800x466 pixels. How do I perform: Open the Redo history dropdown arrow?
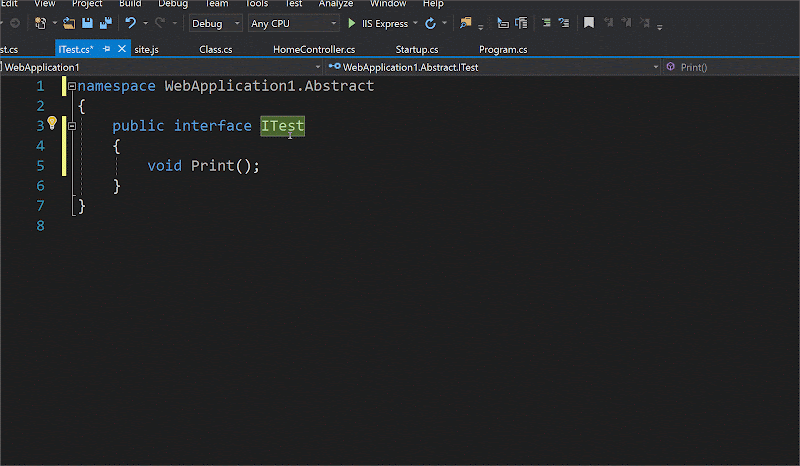(174, 23)
